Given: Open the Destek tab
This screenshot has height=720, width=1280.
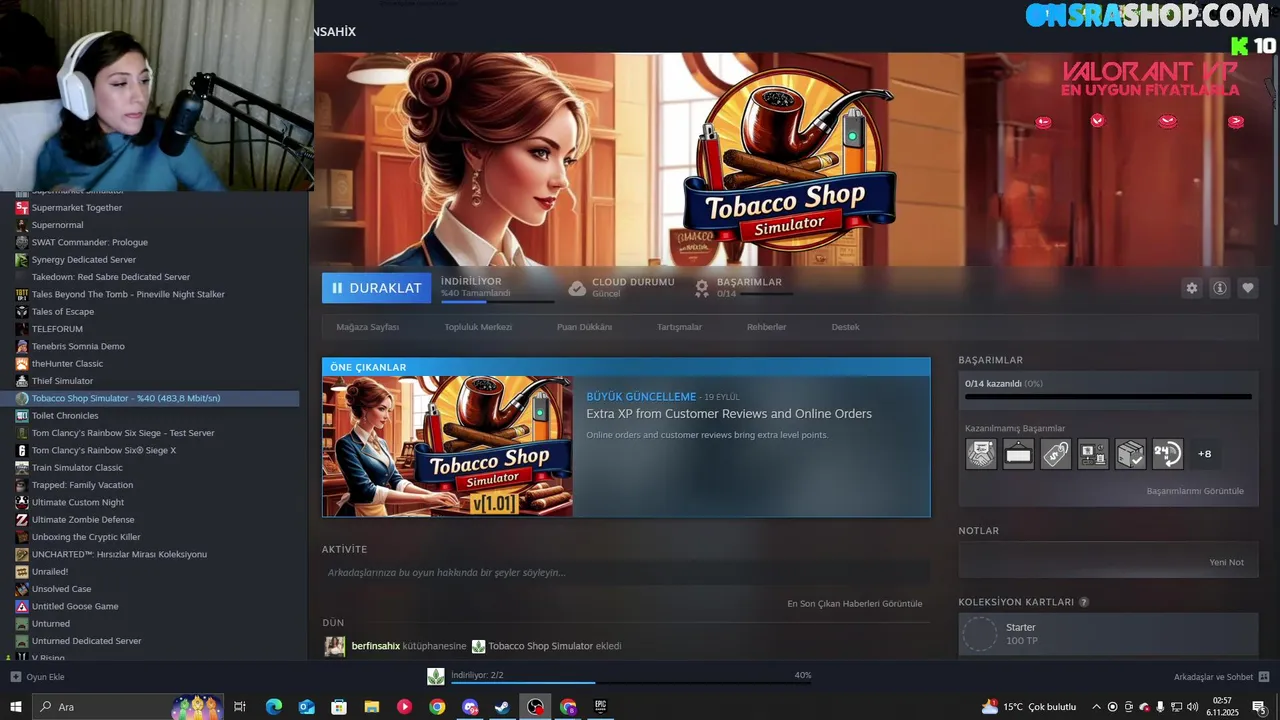Looking at the screenshot, I should click(845, 327).
